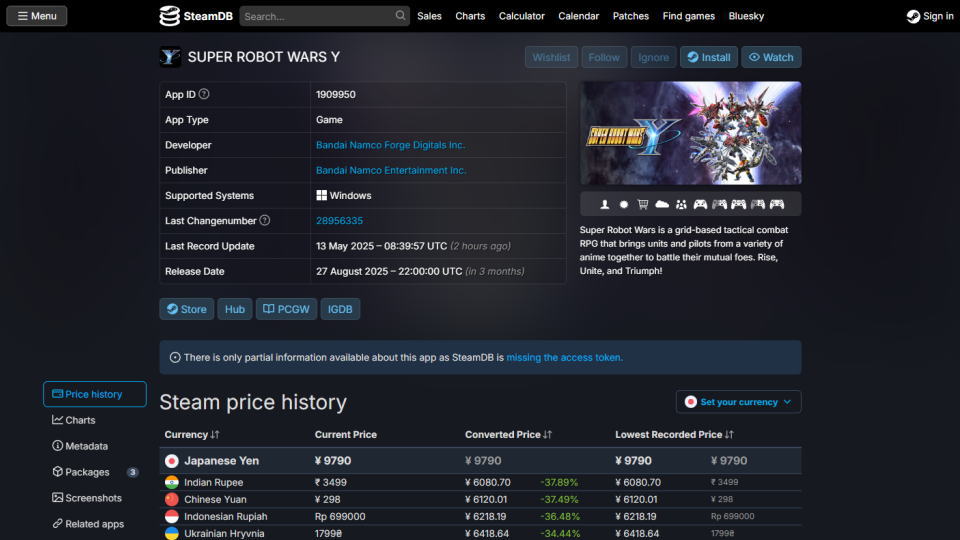Select the Charts sidebar tab
This screenshot has width=960, height=540.
(95, 420)
